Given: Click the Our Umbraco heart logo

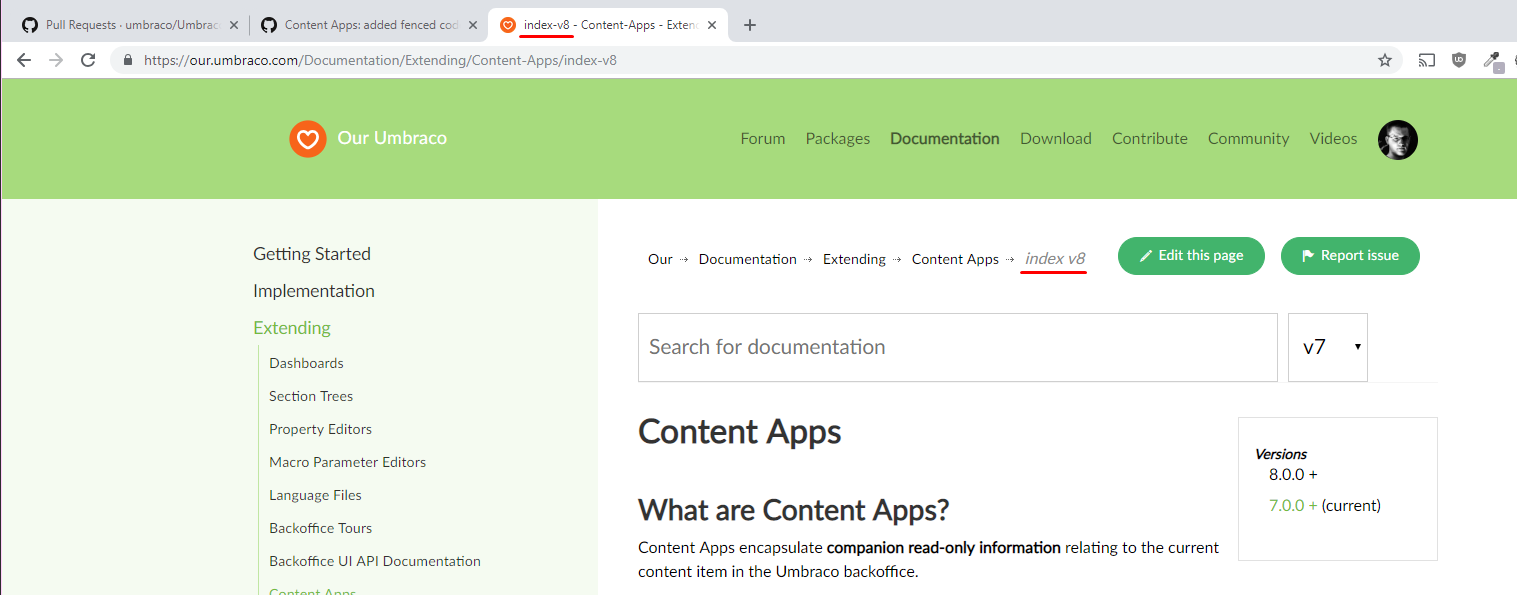Looking at the screenshot, I should point(307,139).
